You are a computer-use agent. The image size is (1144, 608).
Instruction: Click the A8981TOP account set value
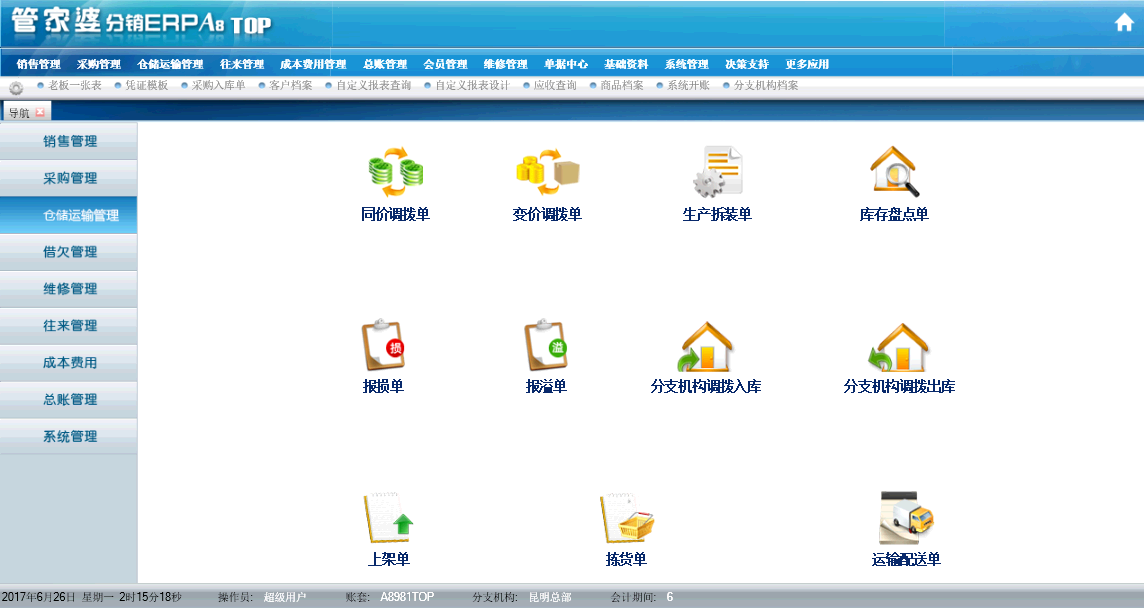point(407,597)
